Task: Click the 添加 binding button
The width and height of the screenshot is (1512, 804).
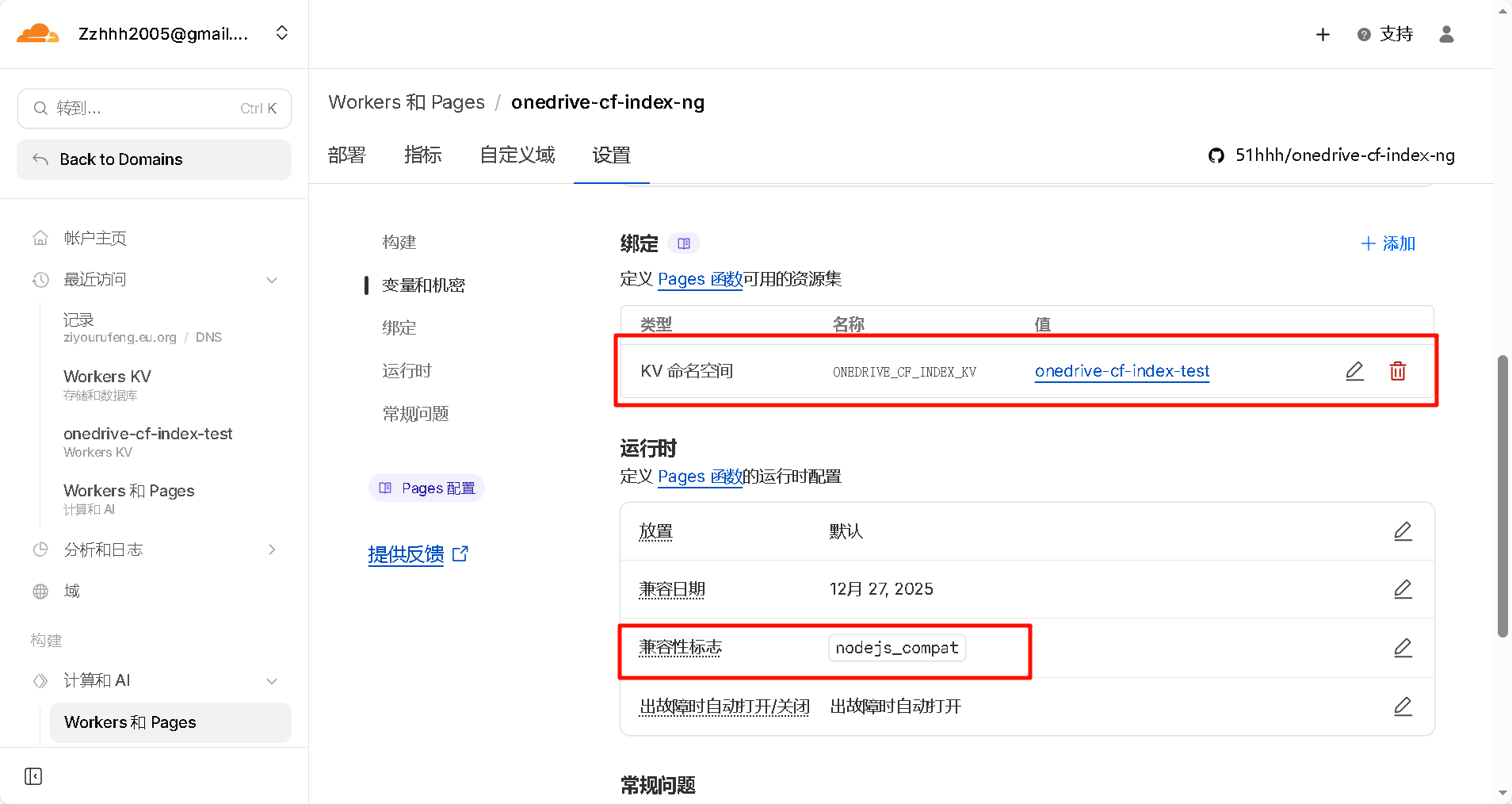Action: coord(1388,243)
